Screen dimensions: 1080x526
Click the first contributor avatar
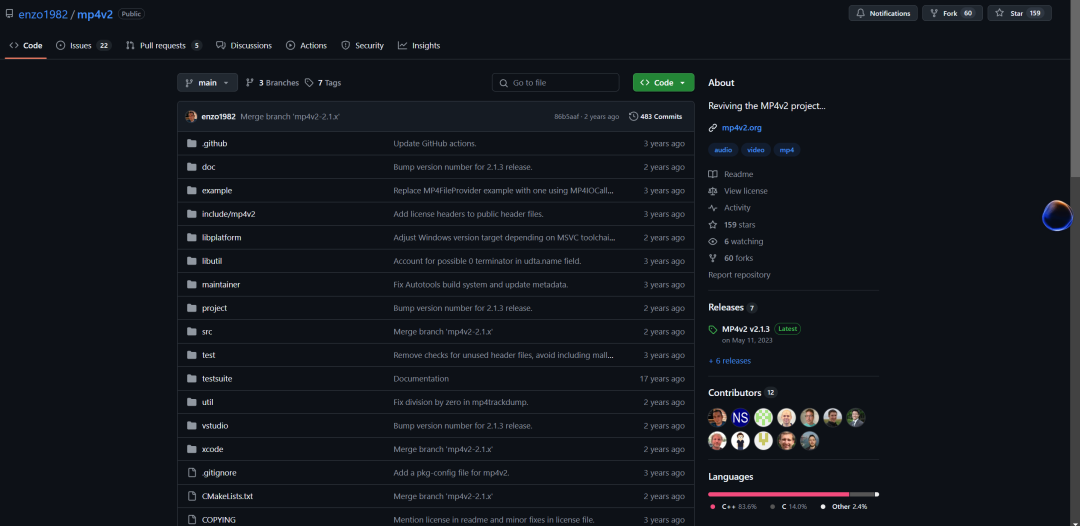pyautogui.click(x=717, y=417)
